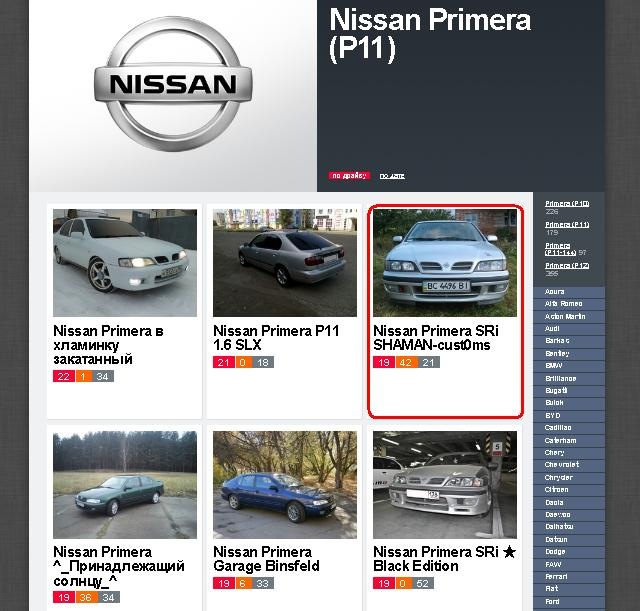This screenshot has width=640, height=611.
Task: Open the SRi SHAMAN-cust0ms car photo
Action: tap(445, 263)
